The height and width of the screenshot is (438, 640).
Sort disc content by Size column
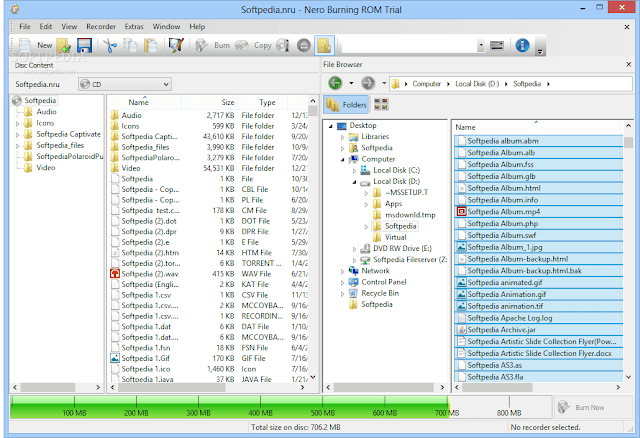(209, 102)
